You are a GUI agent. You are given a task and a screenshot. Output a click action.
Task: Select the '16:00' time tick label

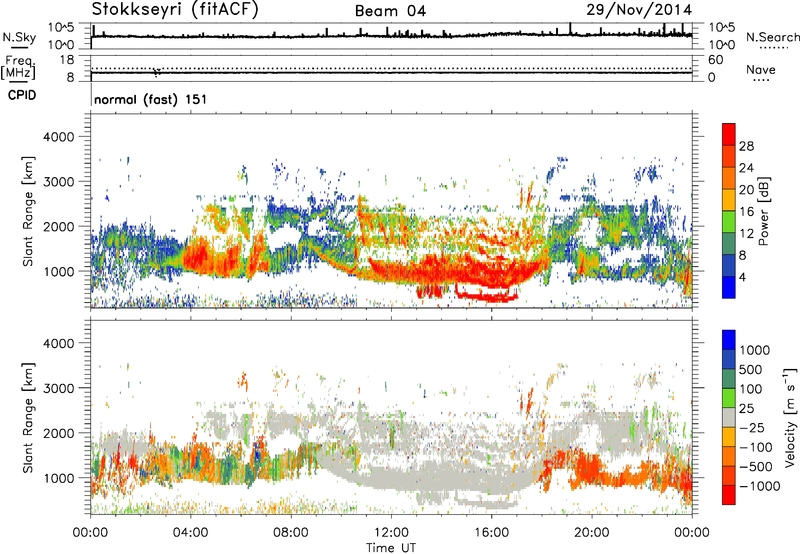click(x=491, y=533)
